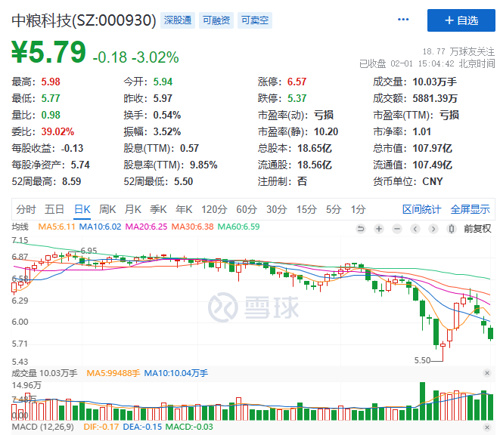The width and height of the screenshot is (500, 435).
Task: Click the 均线 label
Action: (x=20, y=227)
